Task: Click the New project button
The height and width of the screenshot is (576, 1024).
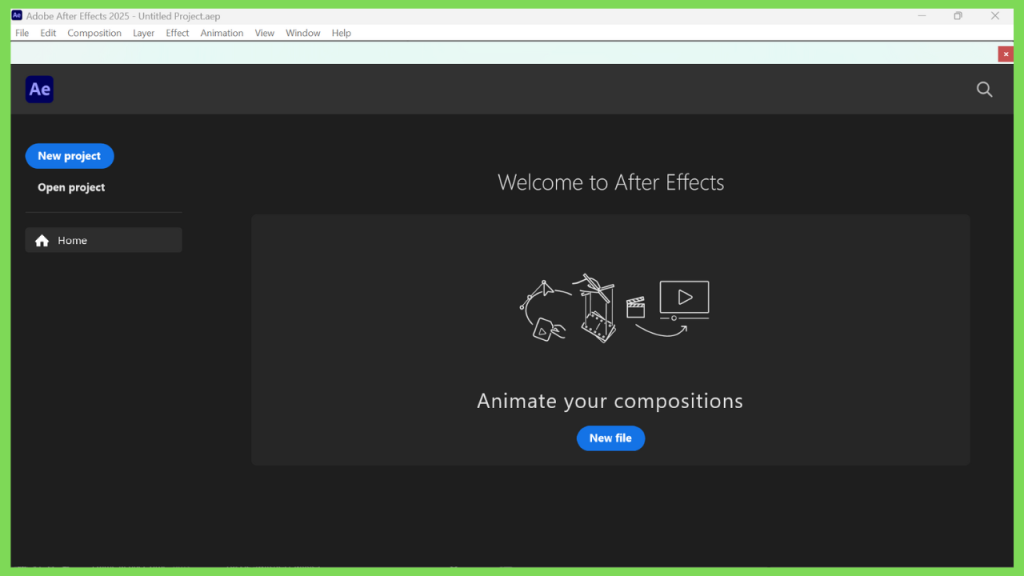Action: [x=69, y=156]
